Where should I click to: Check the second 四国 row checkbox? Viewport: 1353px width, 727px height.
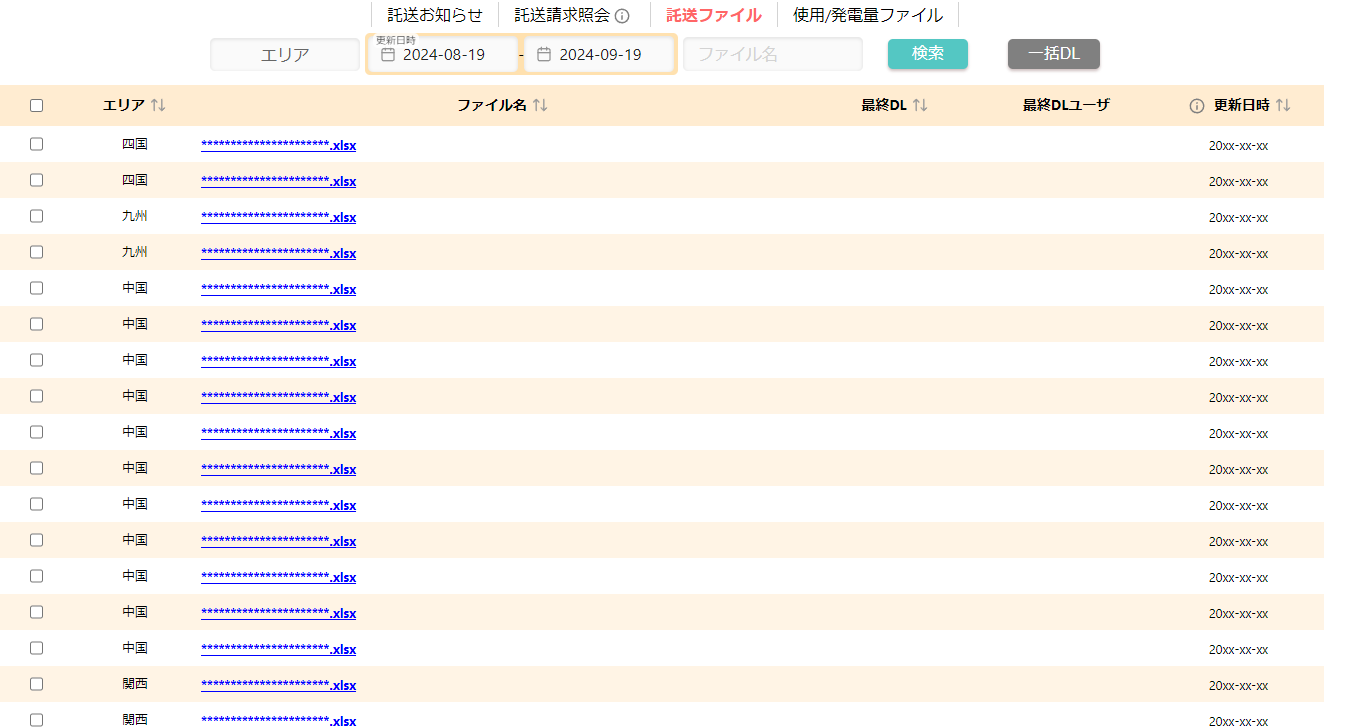click(37, 180)
